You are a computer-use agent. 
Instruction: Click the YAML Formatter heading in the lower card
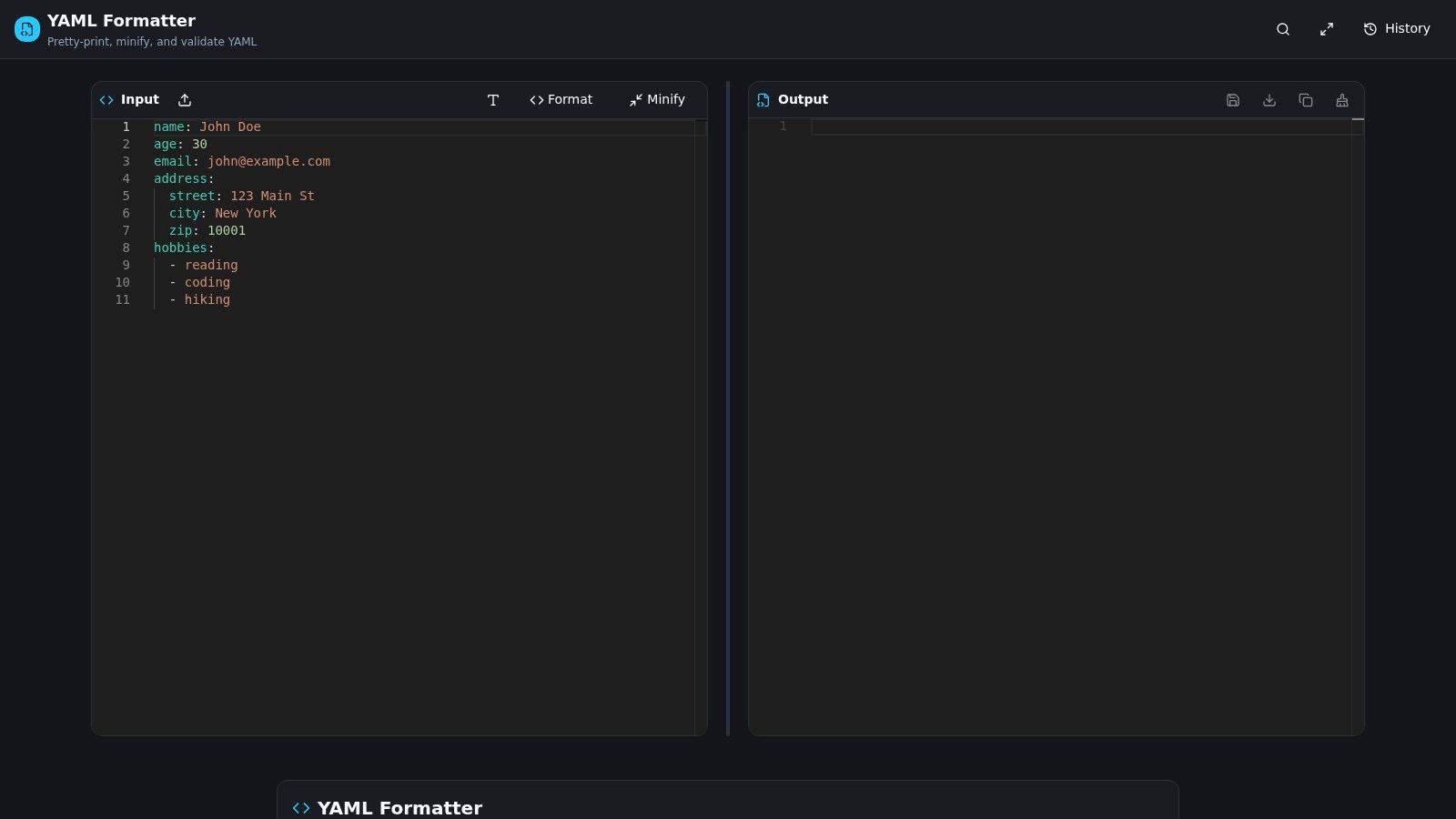399,808
